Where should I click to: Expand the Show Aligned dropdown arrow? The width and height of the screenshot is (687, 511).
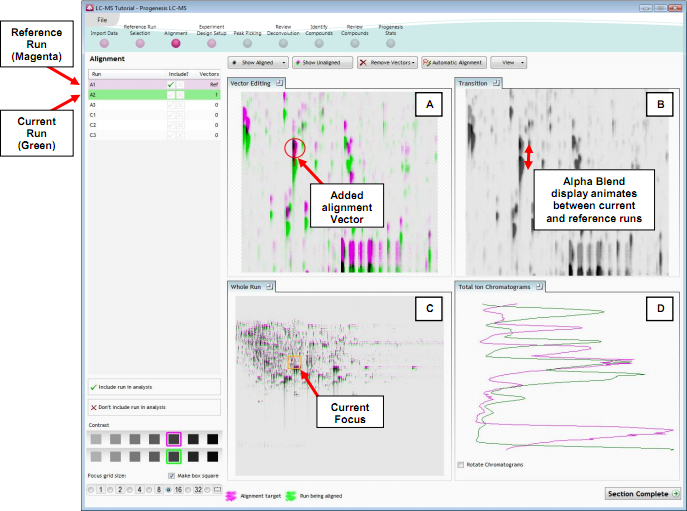[283, 63]
